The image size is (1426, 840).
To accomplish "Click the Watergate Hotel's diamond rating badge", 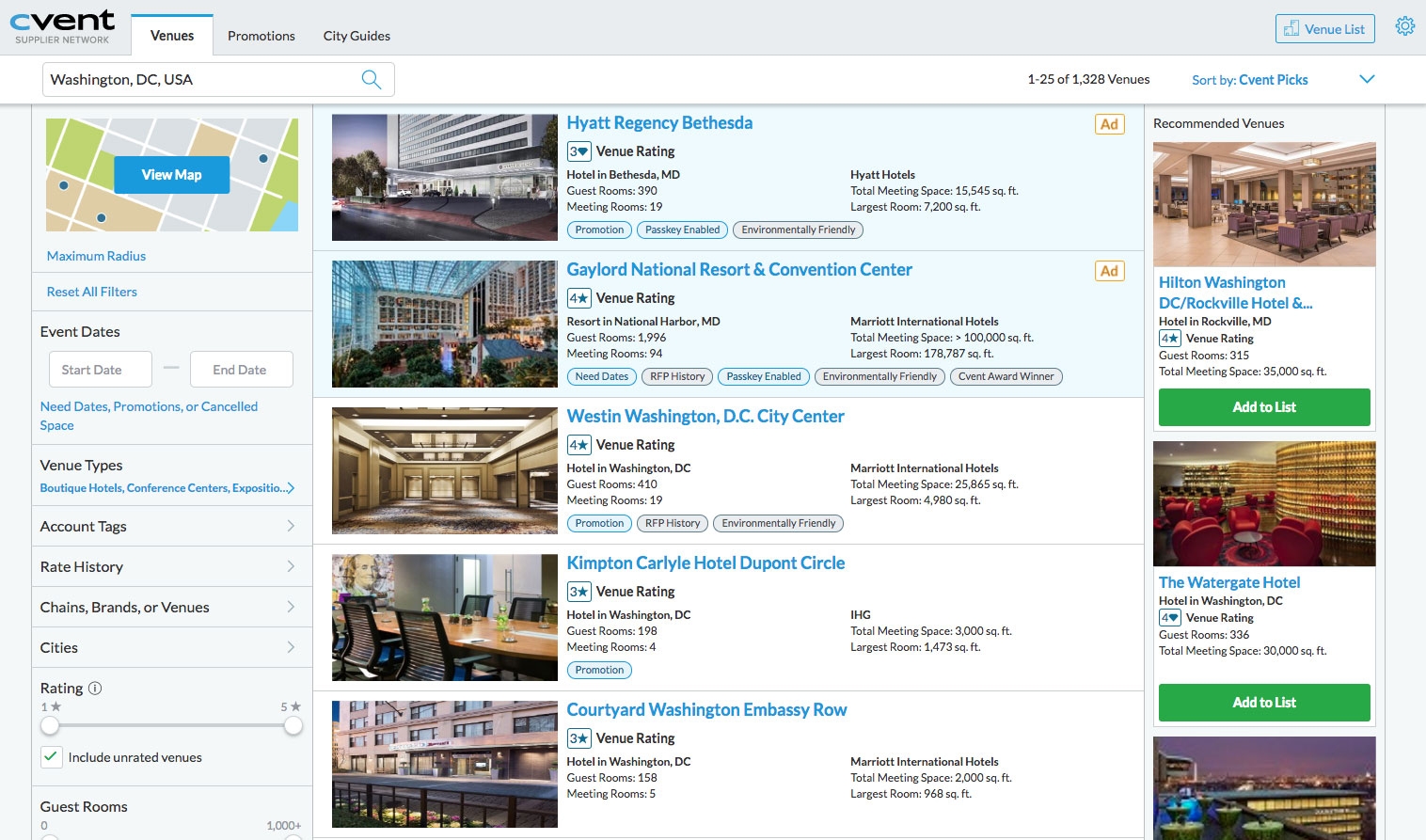I will pos(1169,617).
